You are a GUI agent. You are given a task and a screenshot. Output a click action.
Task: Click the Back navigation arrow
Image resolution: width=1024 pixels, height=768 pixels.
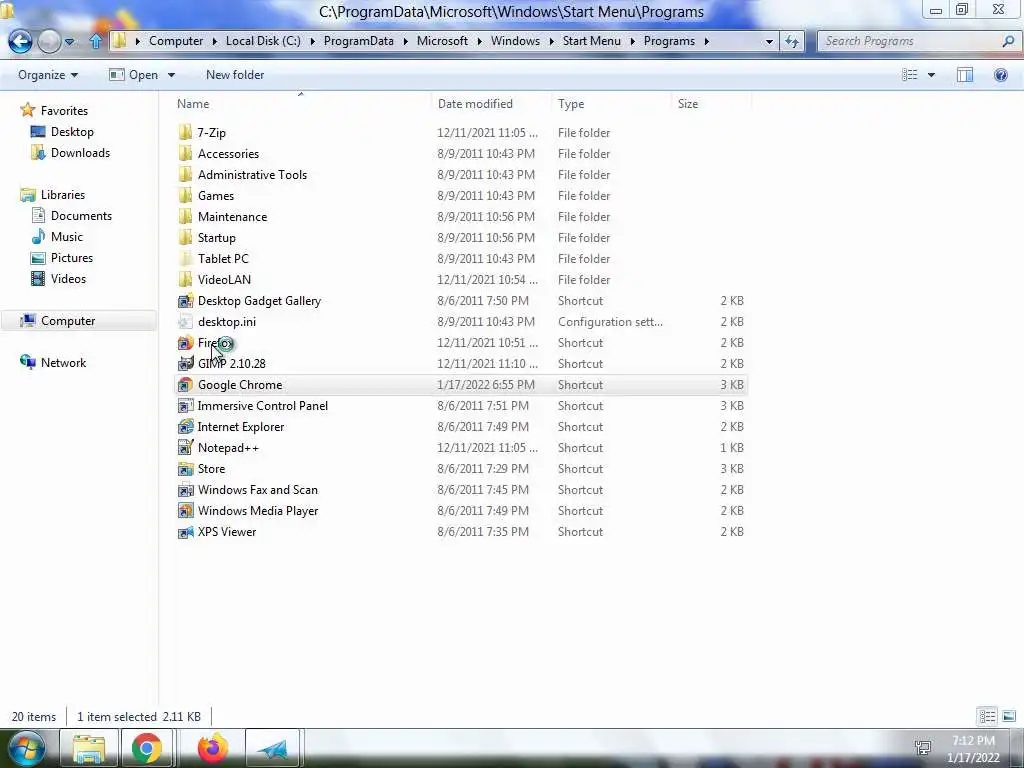point(20,41)
